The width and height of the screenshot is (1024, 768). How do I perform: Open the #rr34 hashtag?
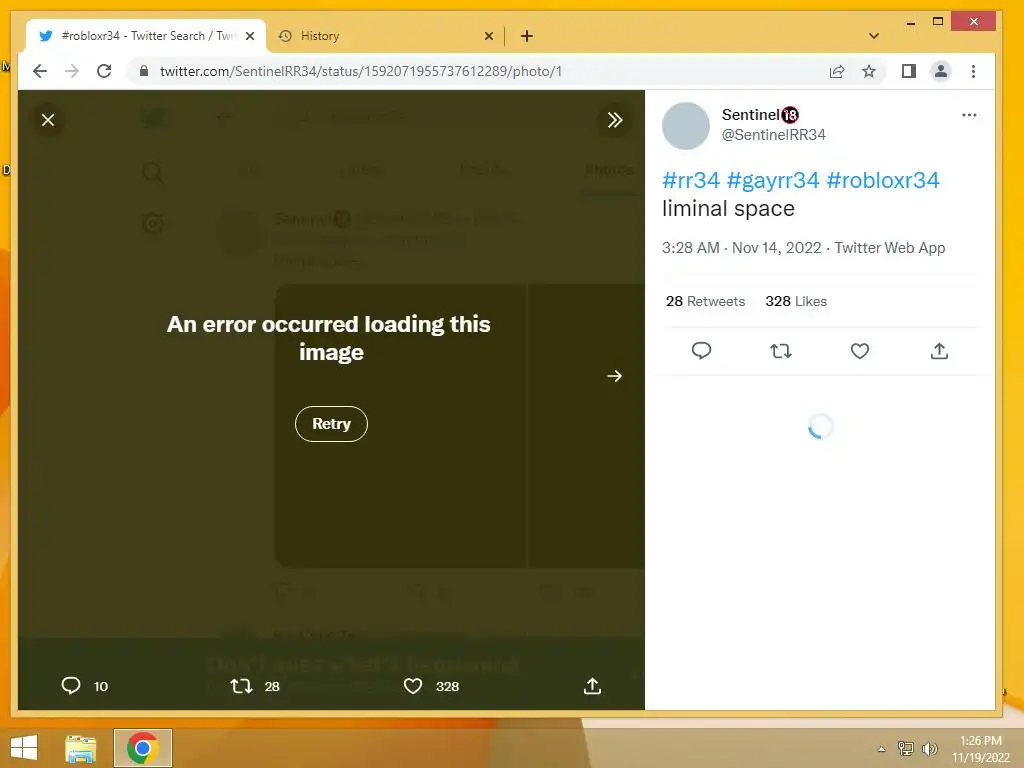(x=691, y=180)
